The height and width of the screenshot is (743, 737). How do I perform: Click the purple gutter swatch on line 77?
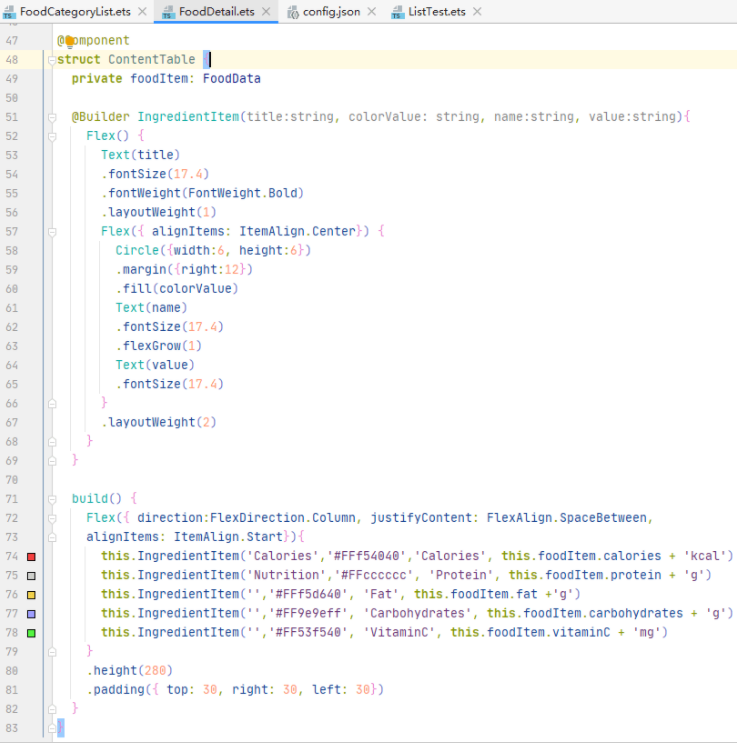click(x=31, y=613)
